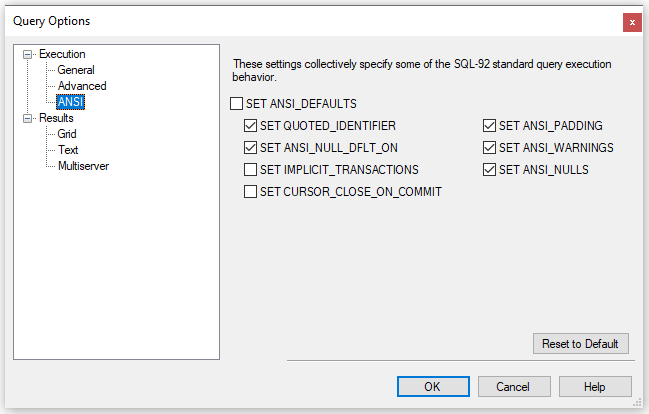Open the General execution settings
The height and width of the screenshot is (414, 649).
coord(76,70)
